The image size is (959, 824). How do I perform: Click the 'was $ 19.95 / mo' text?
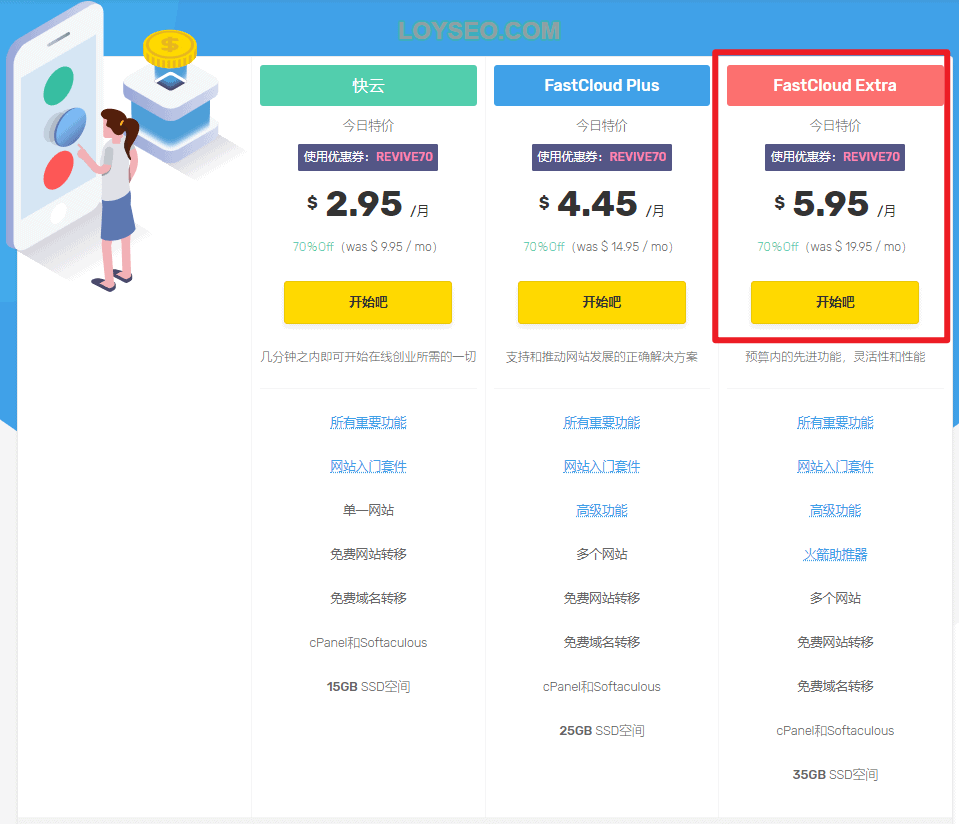[856, 247]
